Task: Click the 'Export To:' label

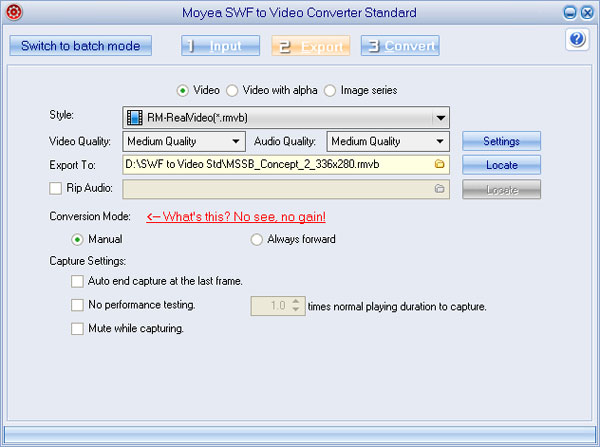Action: tap(72, 165)
